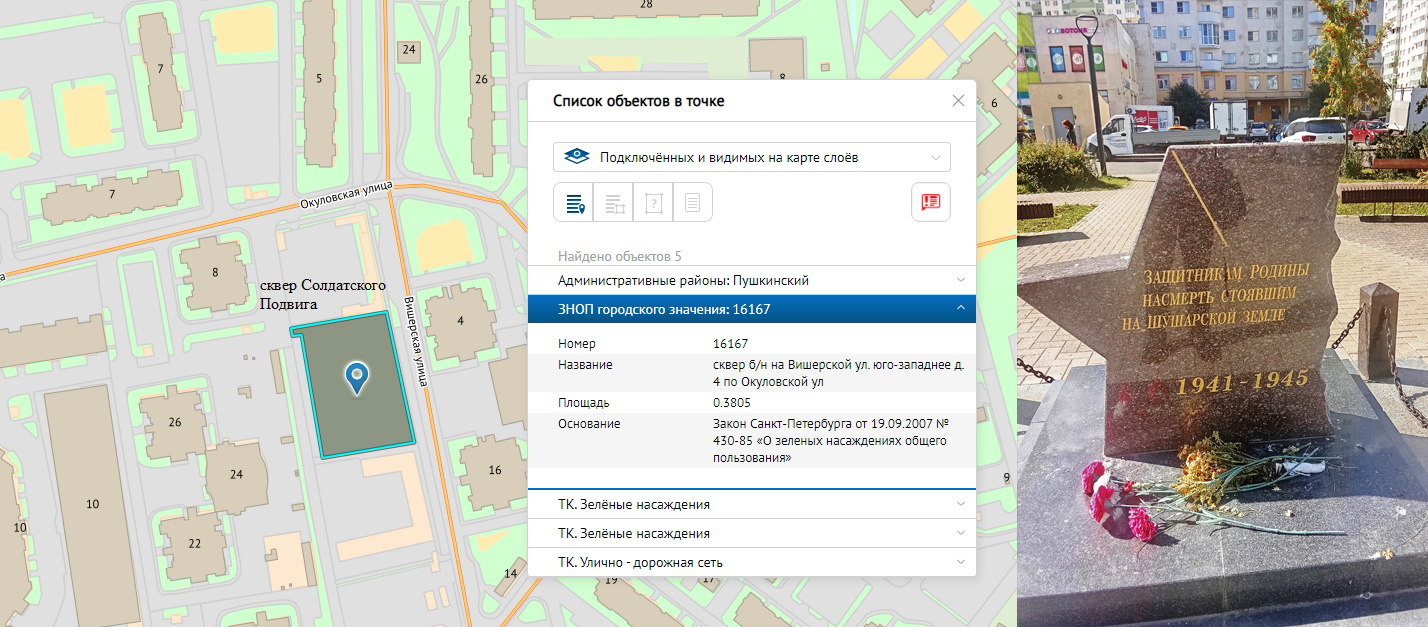Click building number 14 on the map

(510, 573)
